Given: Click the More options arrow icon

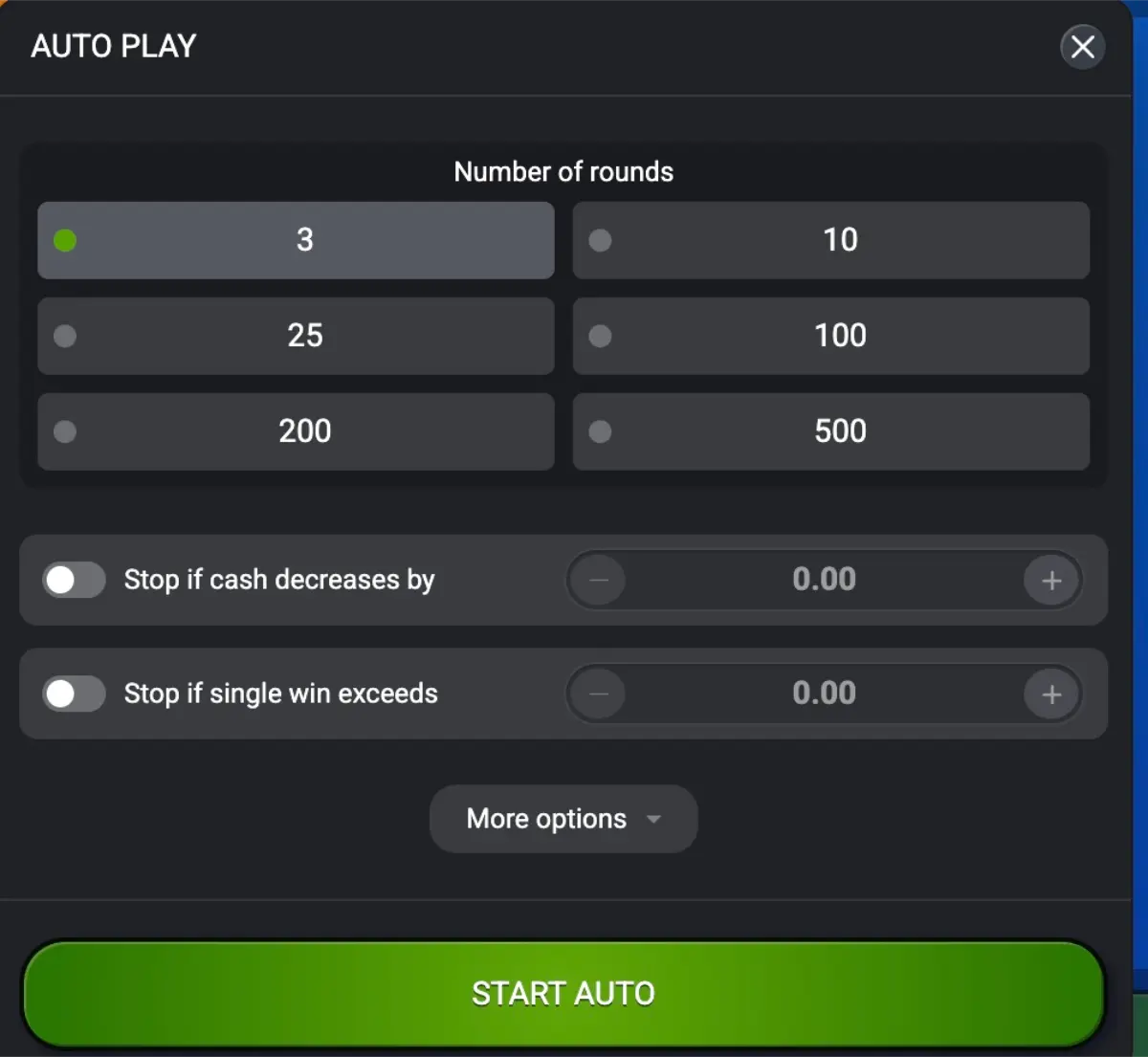Looking at the screenshot, I should (654, 819).
